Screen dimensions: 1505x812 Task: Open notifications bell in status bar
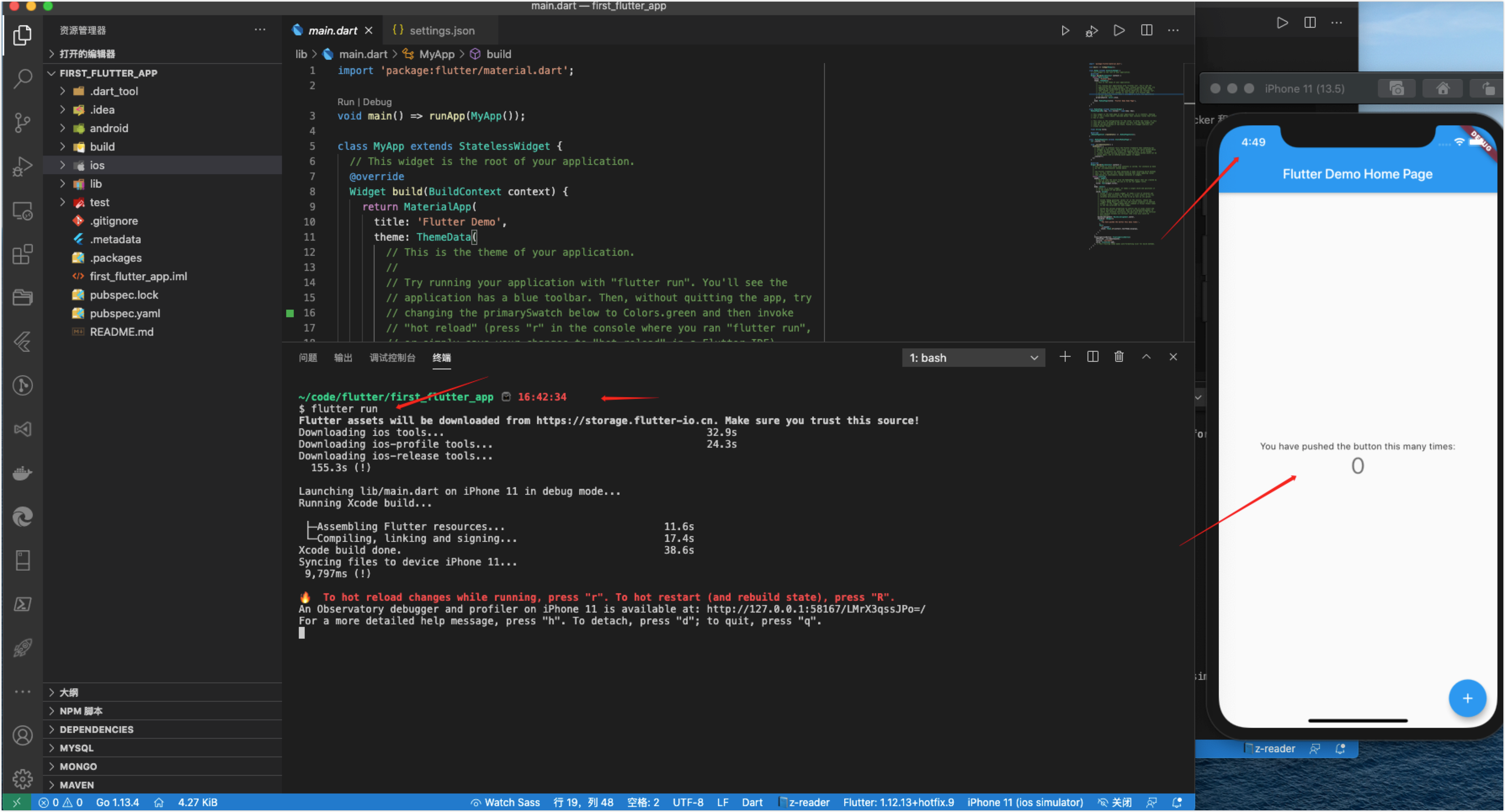1177,803
